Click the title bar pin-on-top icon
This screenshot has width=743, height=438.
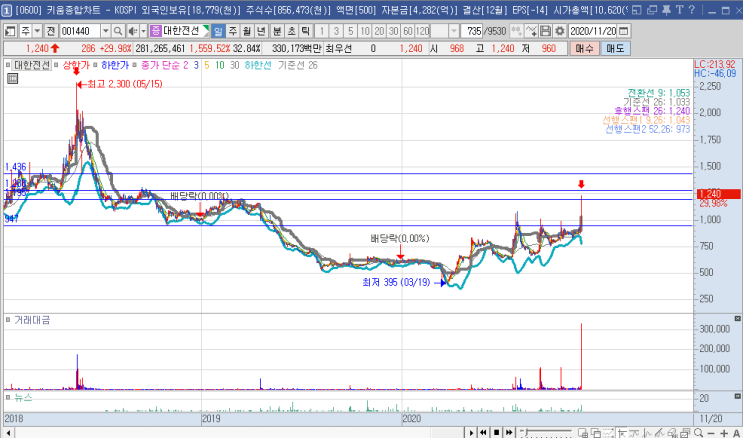tap(666, 9)
